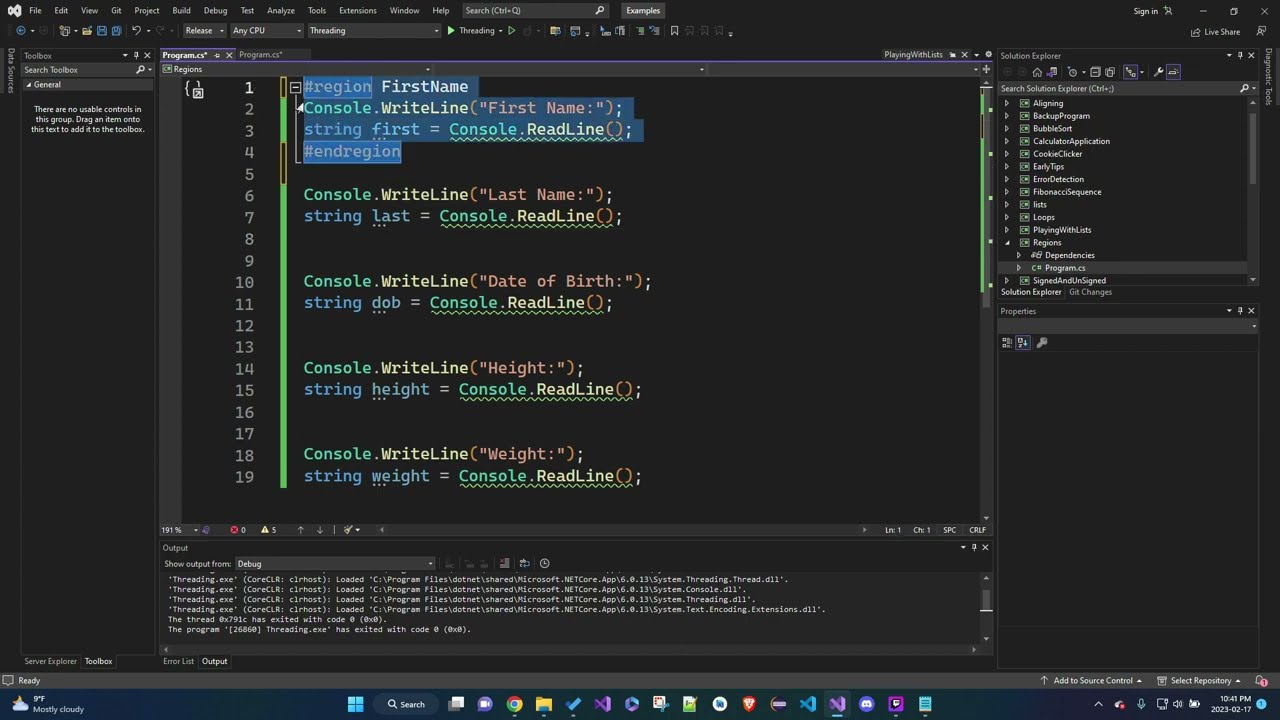Screen dimensions: 1280x720
Task: Open the Debug menu
Action: coord(215,10)
